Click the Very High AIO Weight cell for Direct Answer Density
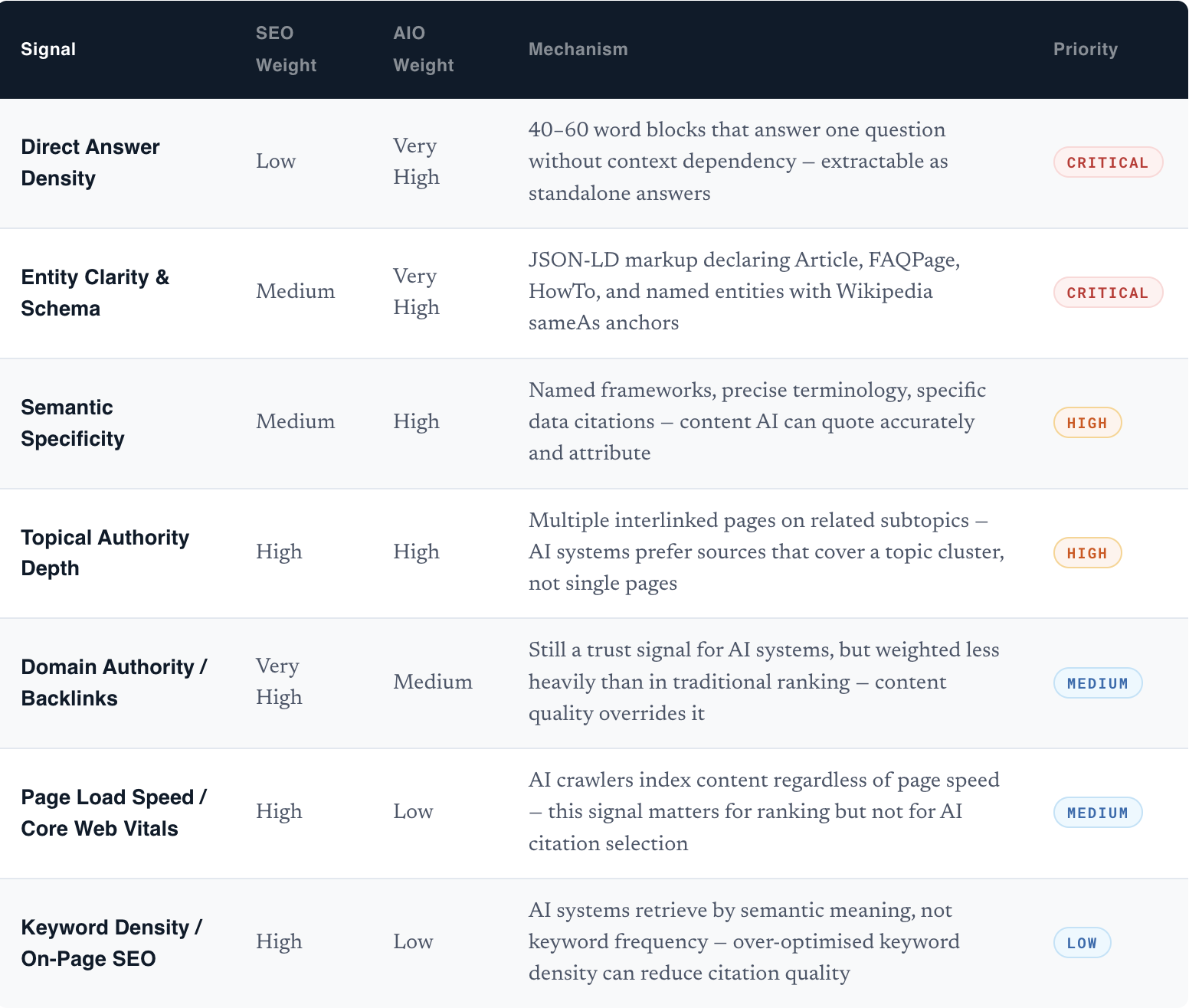The height and width of the screenshot is (1008, 1189). coord(415,162)
